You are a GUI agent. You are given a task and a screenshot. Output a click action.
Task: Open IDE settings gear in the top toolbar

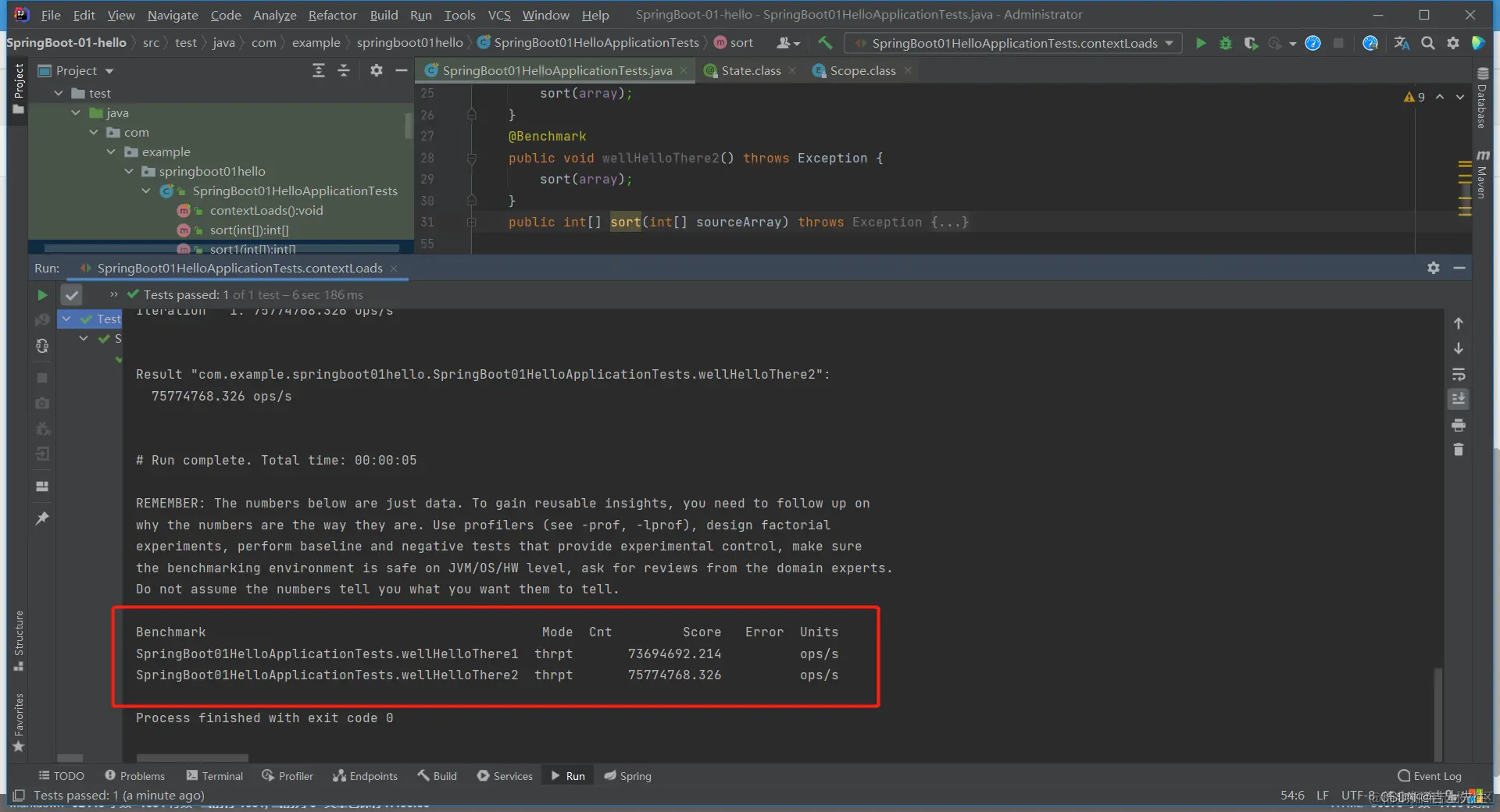tap(1453, 43)
